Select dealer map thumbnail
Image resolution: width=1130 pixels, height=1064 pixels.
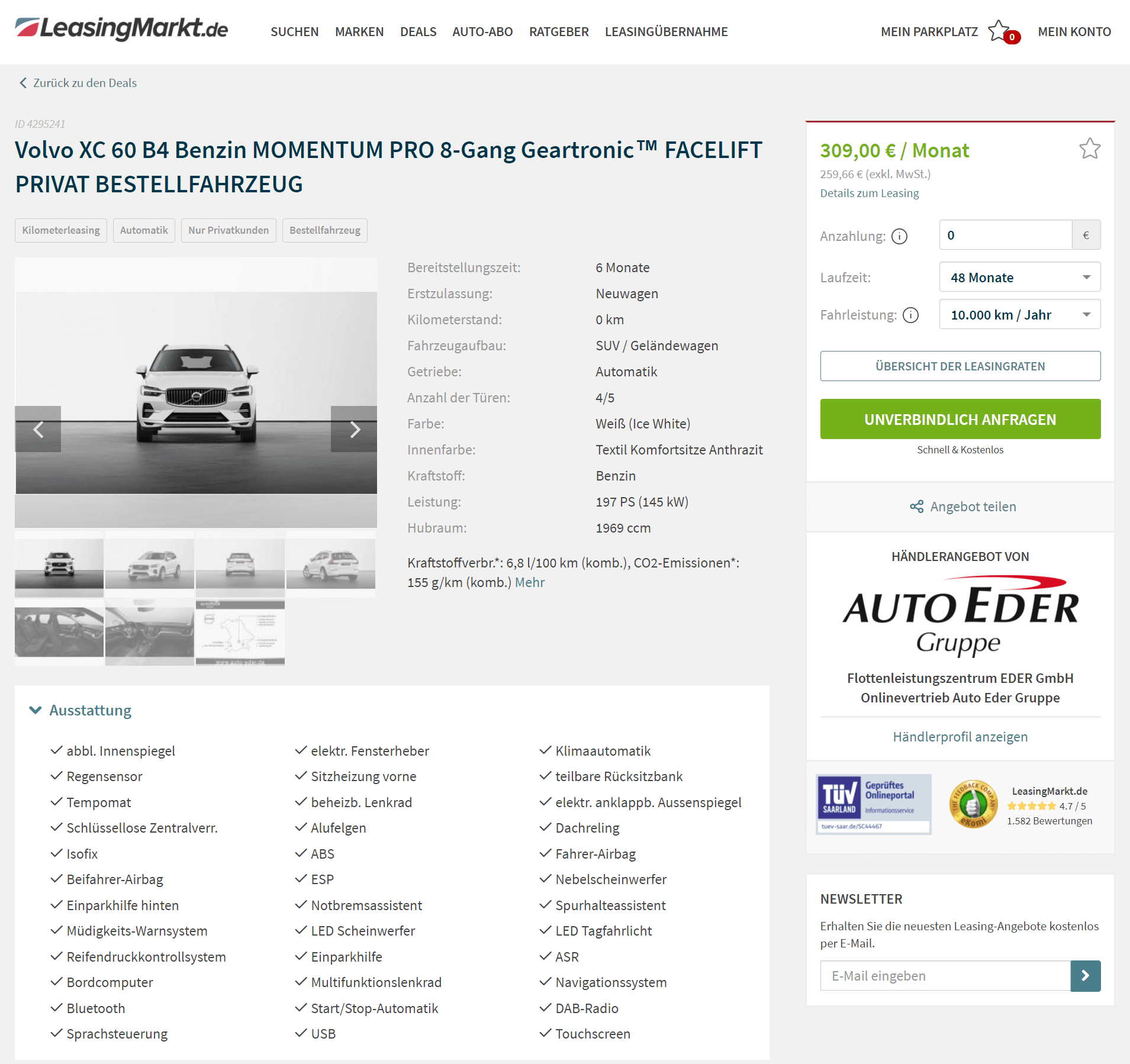click(x=240, y=633)
